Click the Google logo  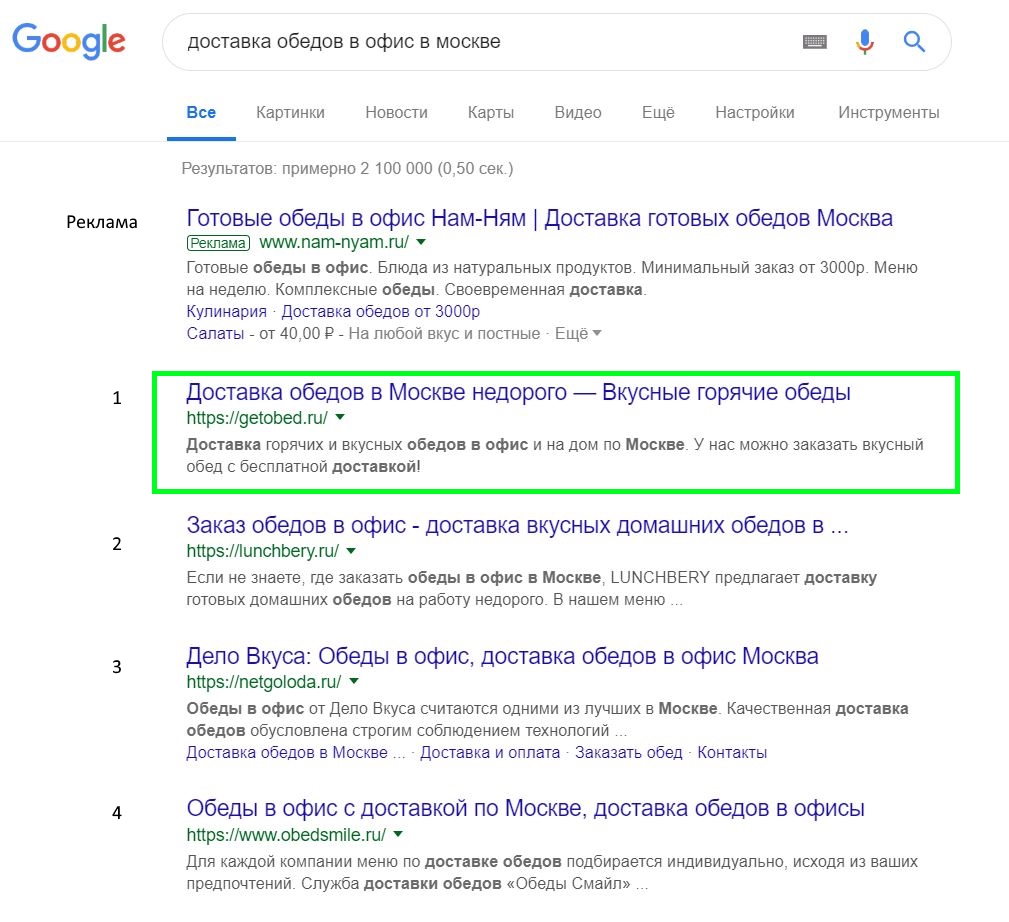tap(67, 41)
